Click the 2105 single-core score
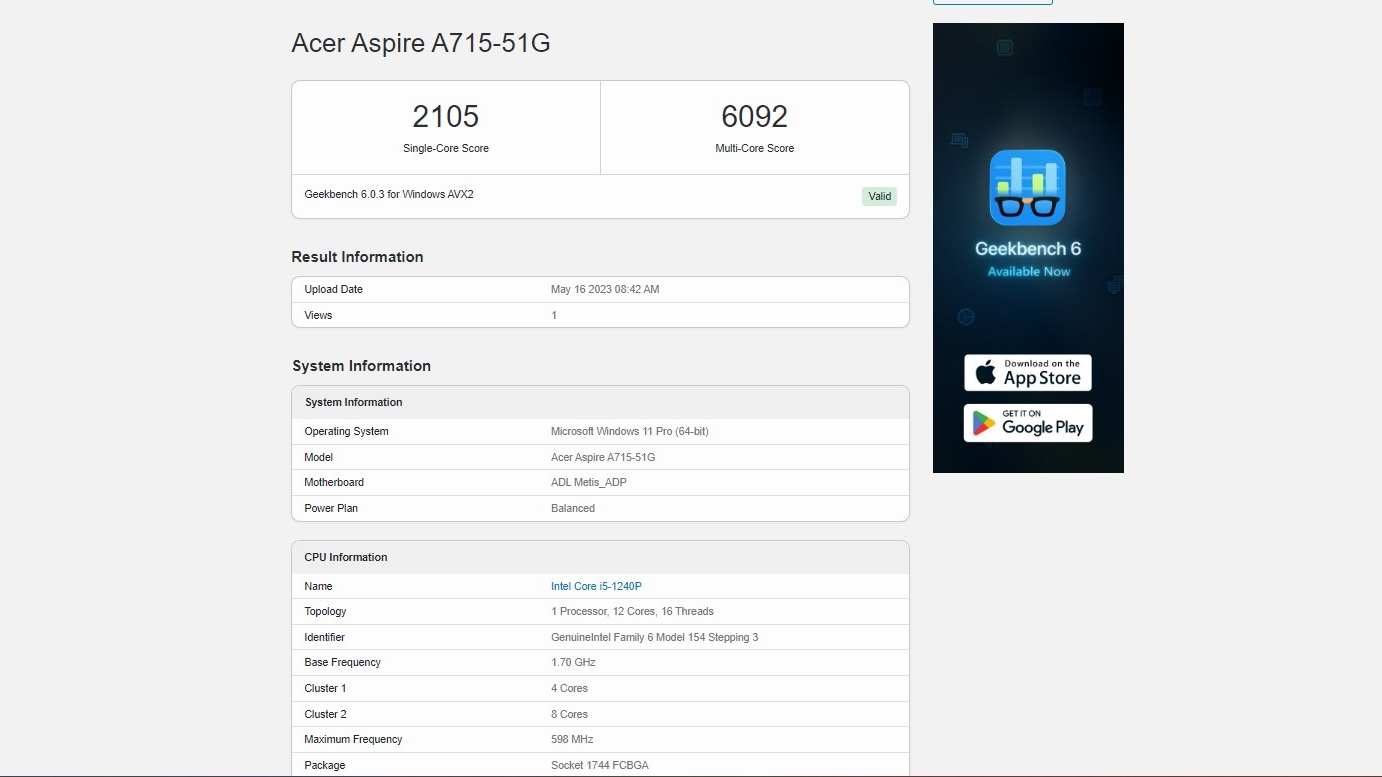The height and width of the screenshot is (777, 1382). [x=445, y=117]
